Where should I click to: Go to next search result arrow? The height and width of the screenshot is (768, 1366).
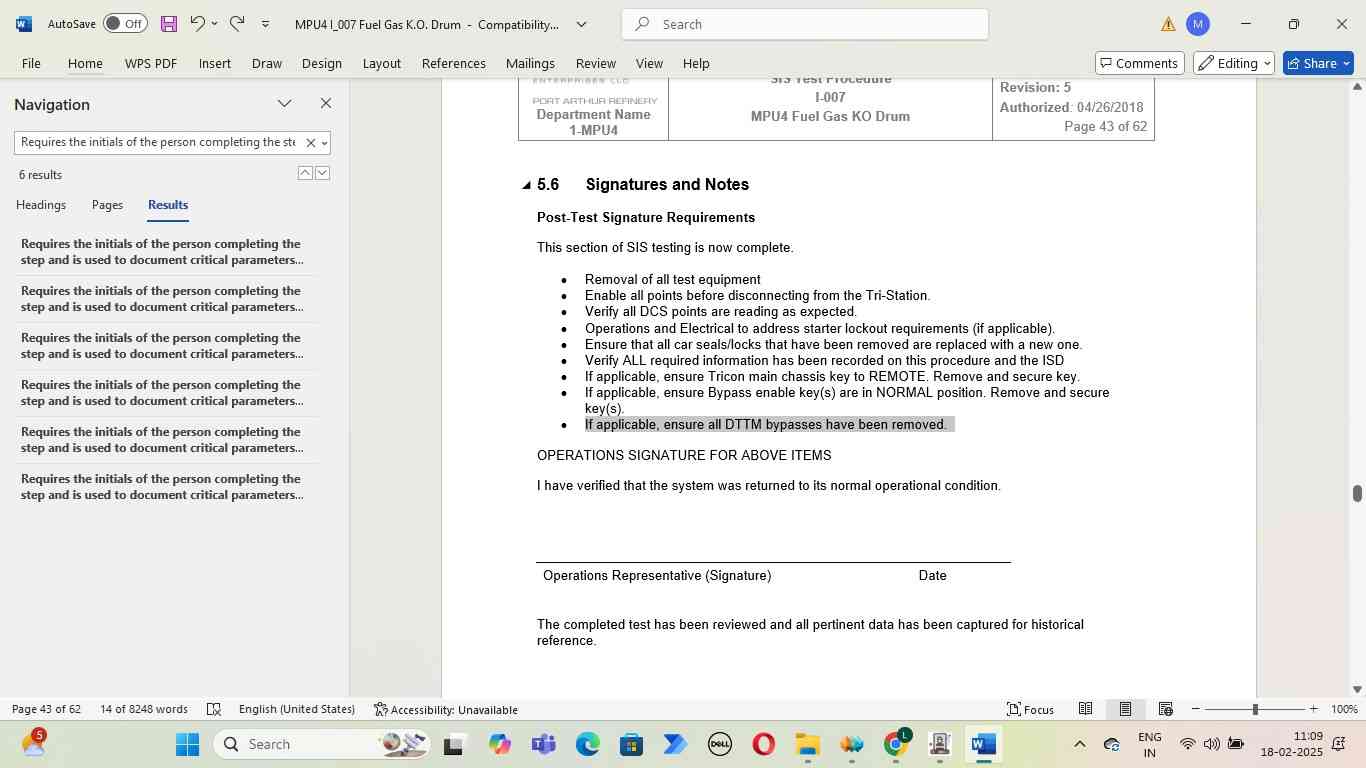click(322, 173)
